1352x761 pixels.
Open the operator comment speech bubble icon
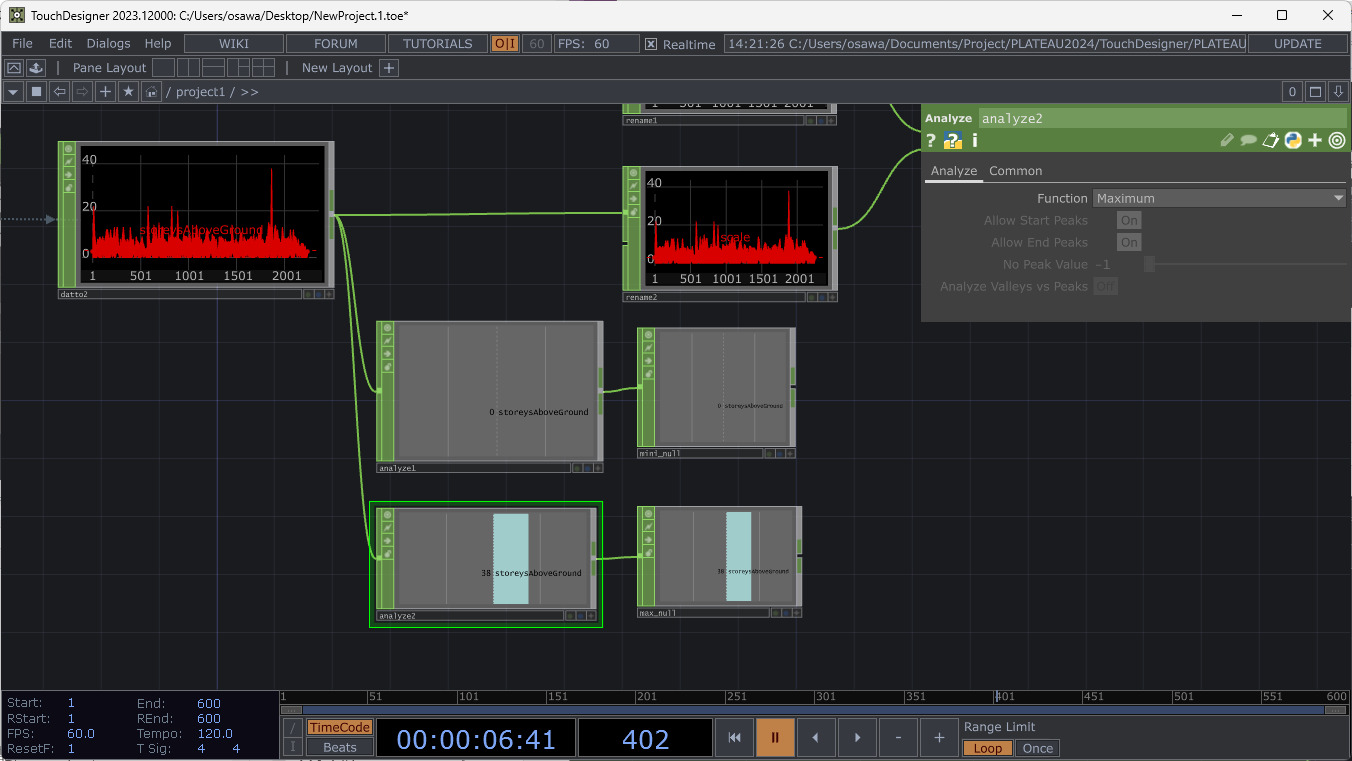click(1249, 141)
